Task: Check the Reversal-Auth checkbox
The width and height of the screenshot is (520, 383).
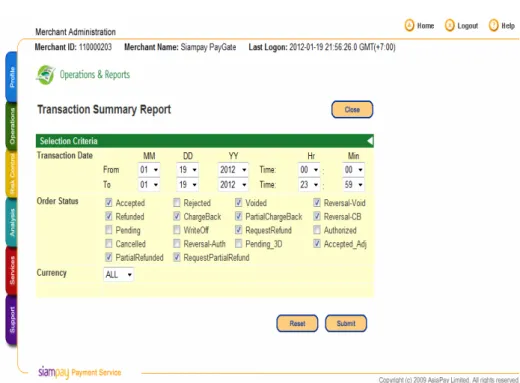Action: [177, 244]
